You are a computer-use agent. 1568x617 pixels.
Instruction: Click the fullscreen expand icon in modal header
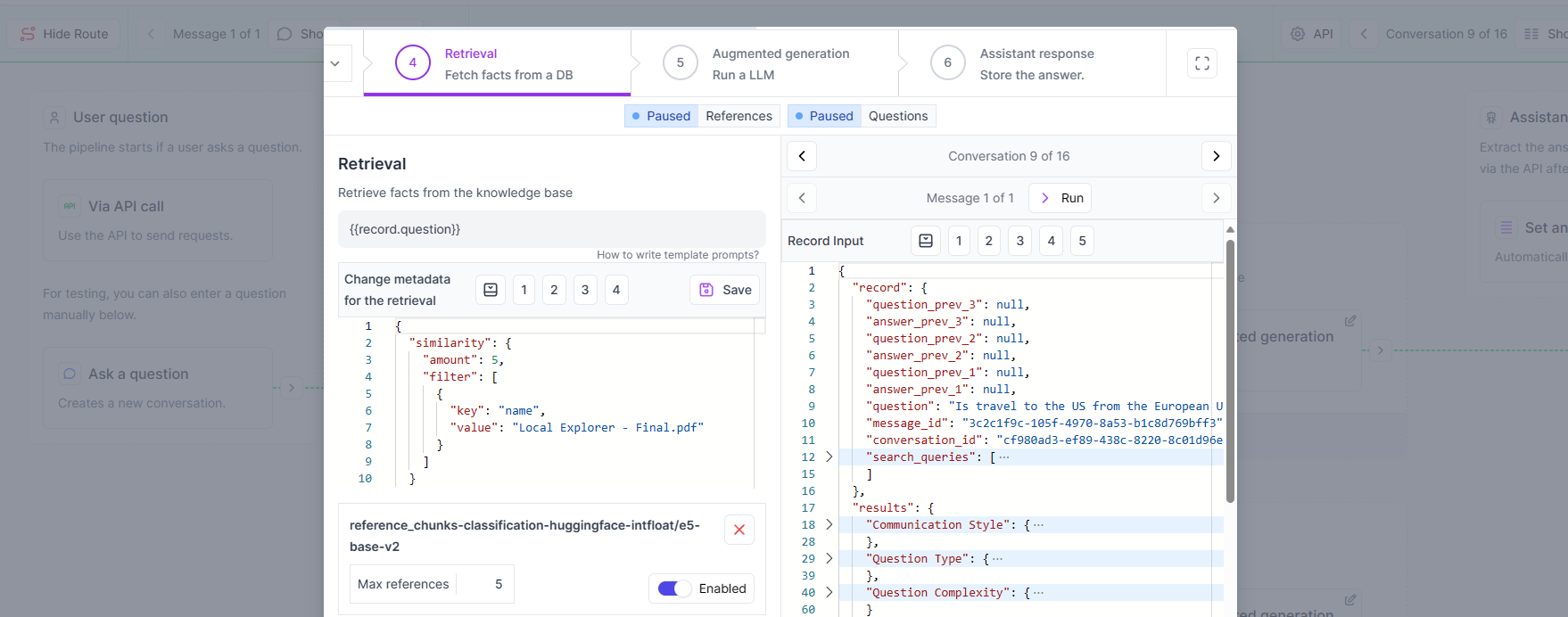1201,63
